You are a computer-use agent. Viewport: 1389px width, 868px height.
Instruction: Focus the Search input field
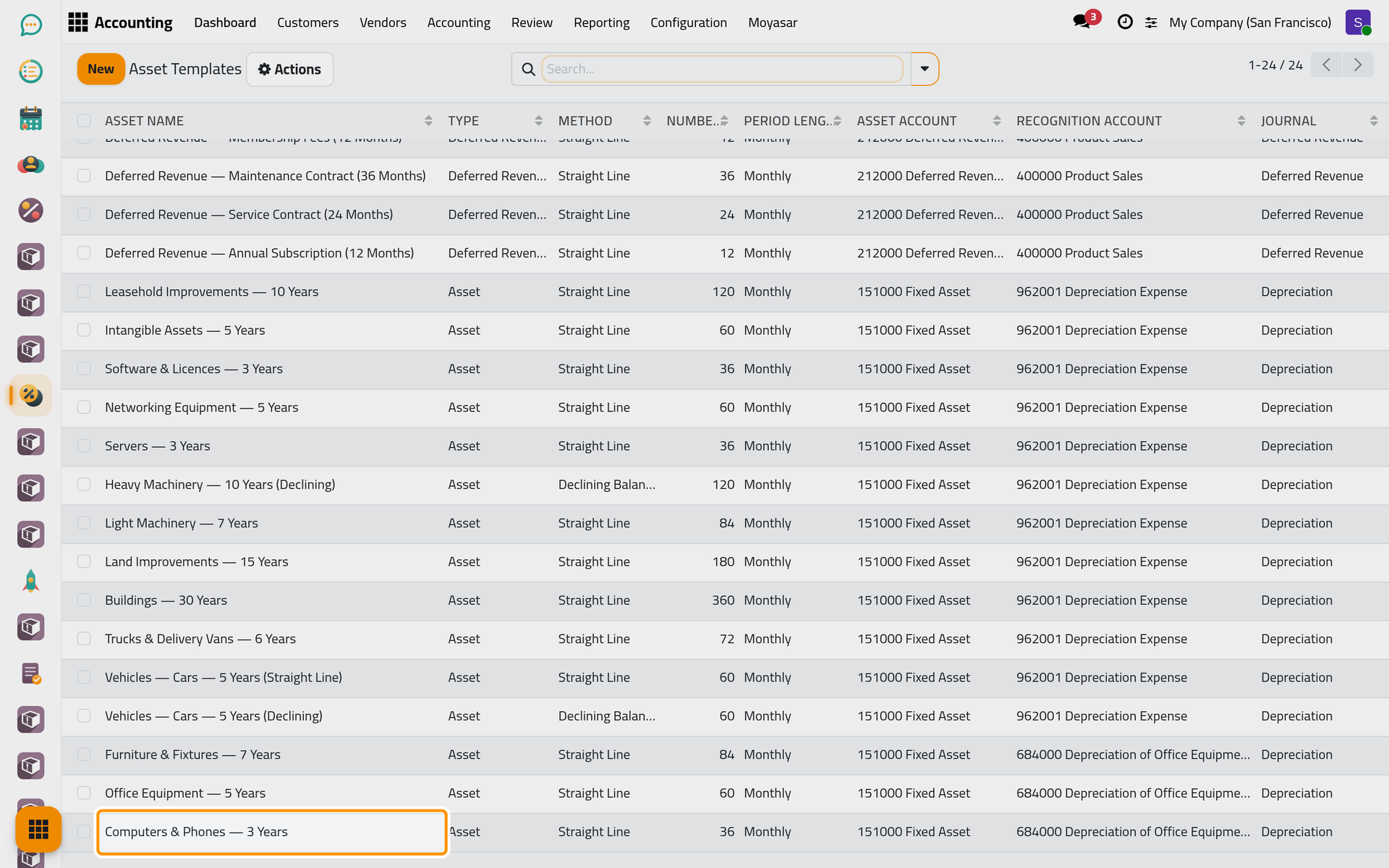point(722,69)
